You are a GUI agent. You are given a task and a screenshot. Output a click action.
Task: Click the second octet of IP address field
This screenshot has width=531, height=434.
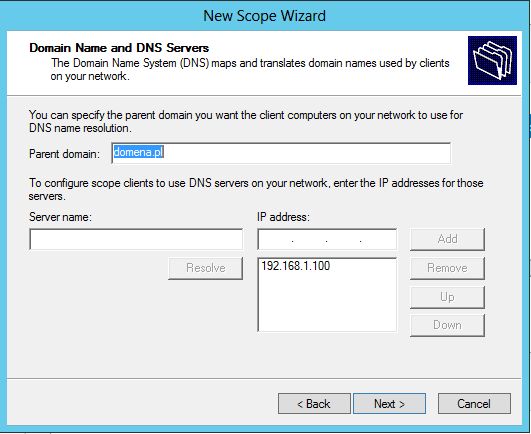[x=309, y=239]
